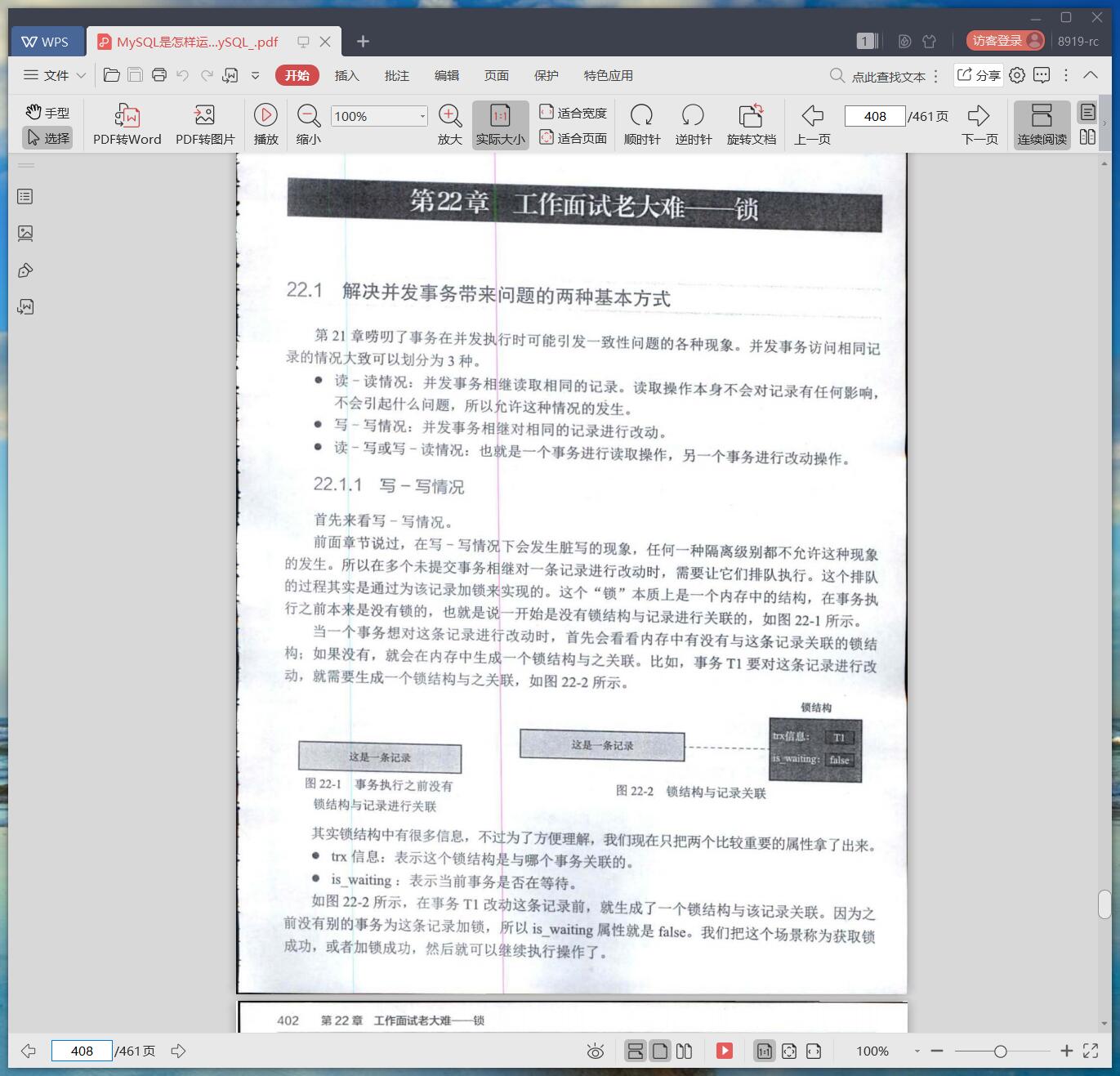Click the print icon
Screen dimensions: 1120x1076
click(159, 75)
